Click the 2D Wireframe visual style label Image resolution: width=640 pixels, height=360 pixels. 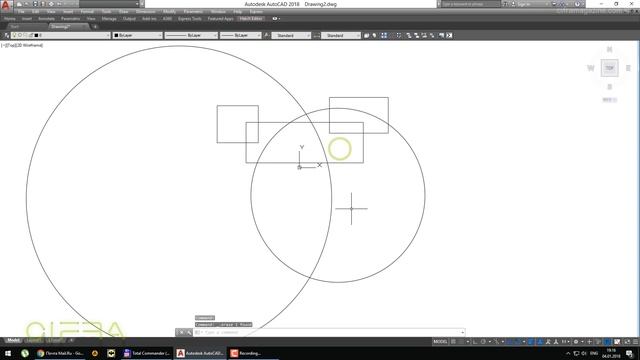[29, 45]
